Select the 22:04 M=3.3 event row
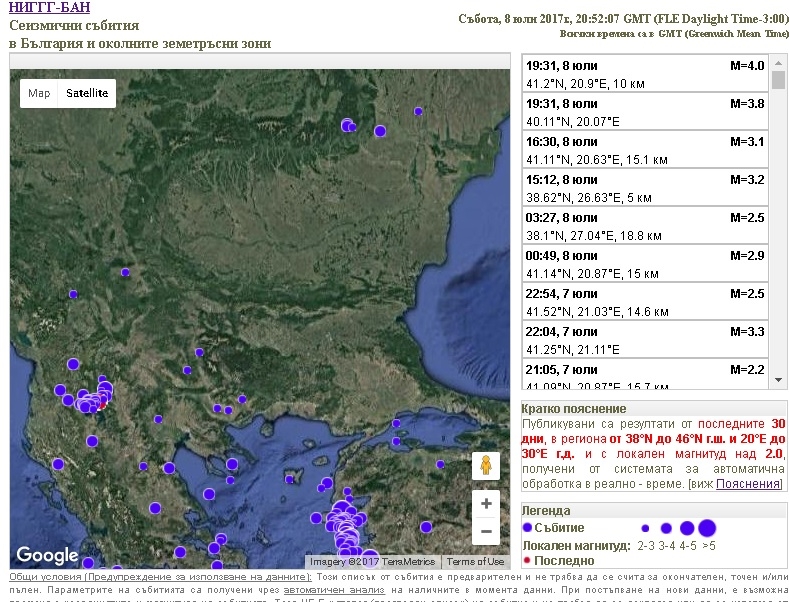 coord(645,340)
